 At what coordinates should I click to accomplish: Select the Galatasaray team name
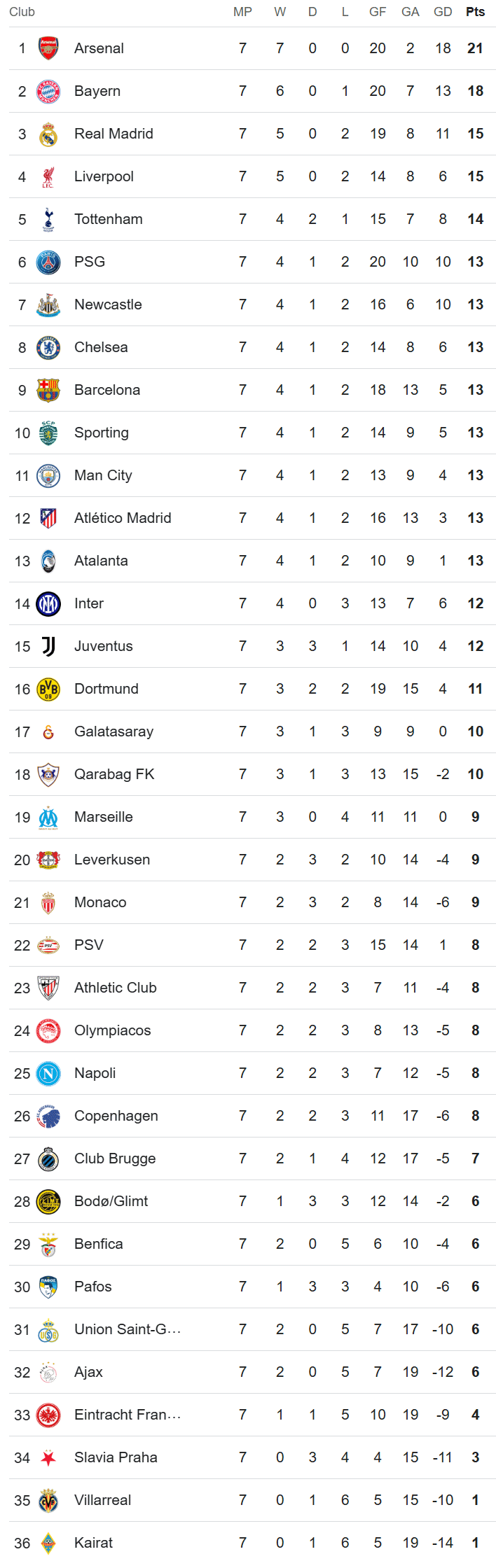113,731
